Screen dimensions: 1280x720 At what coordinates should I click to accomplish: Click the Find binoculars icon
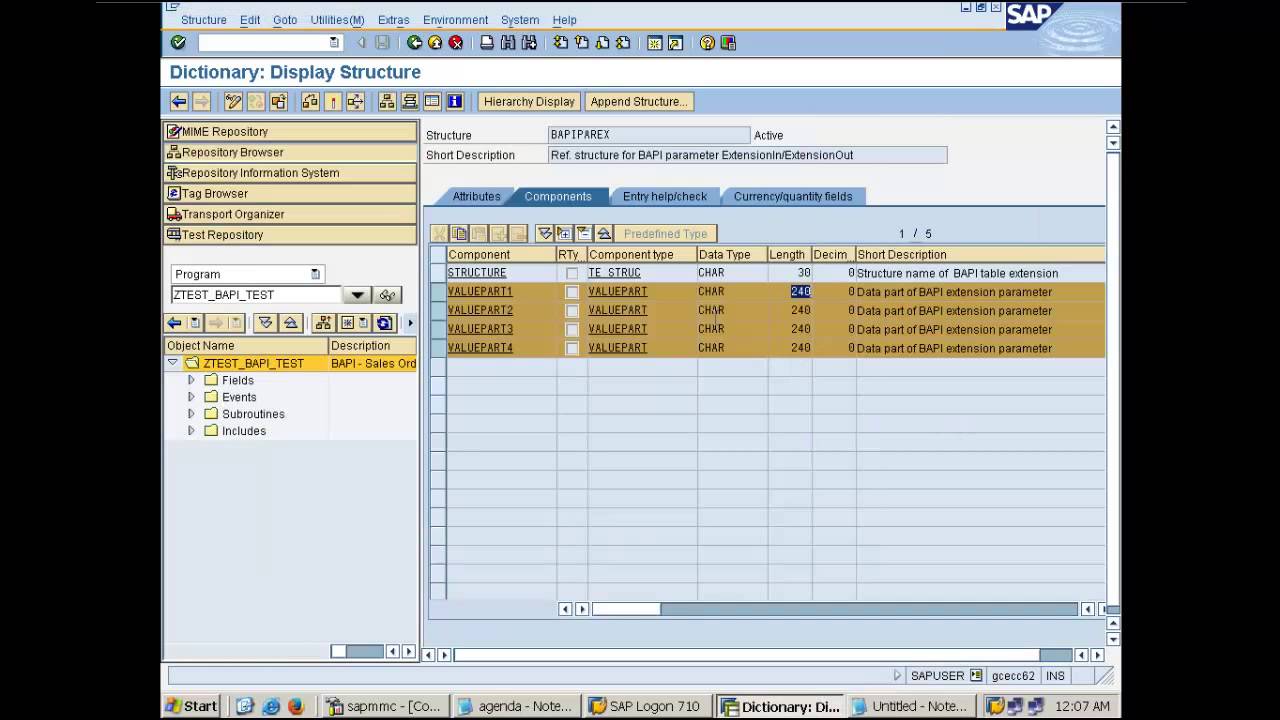coord(508,43)
